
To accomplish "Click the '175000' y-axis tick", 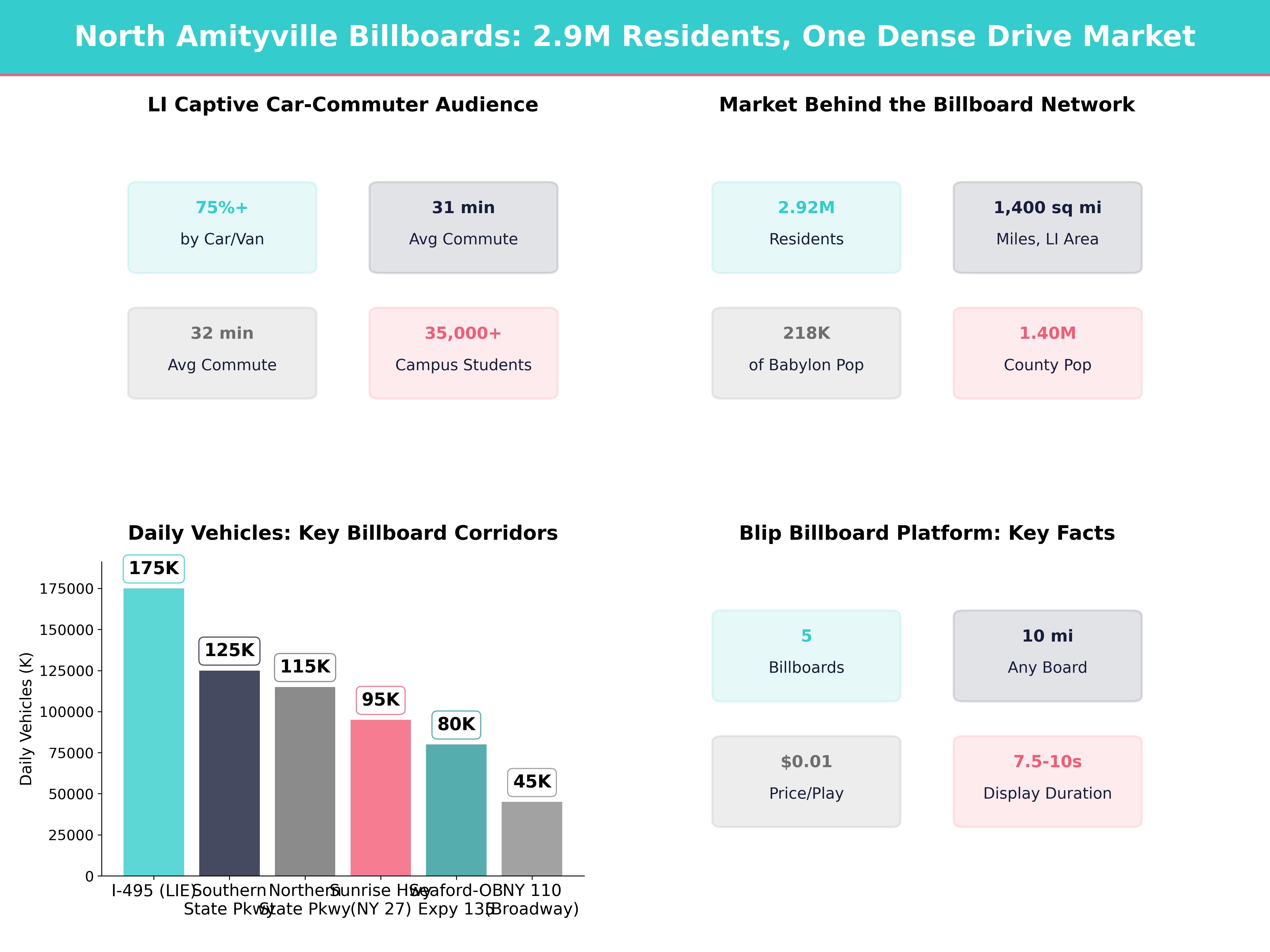I will [66, 589].
